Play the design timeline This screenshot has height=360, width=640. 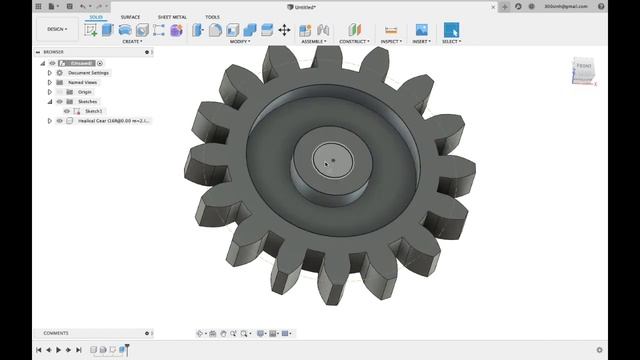[x=58, y=350]
